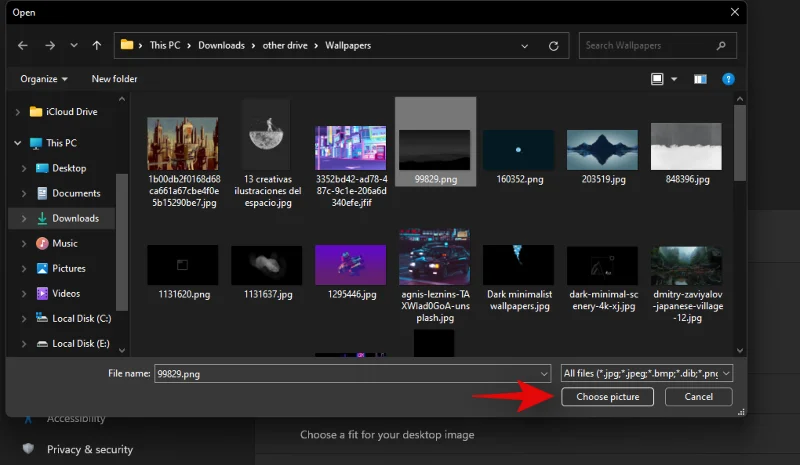Toggle the preview pane icon
This screenshot has width=800, height=465.
(x=700, y=78)
